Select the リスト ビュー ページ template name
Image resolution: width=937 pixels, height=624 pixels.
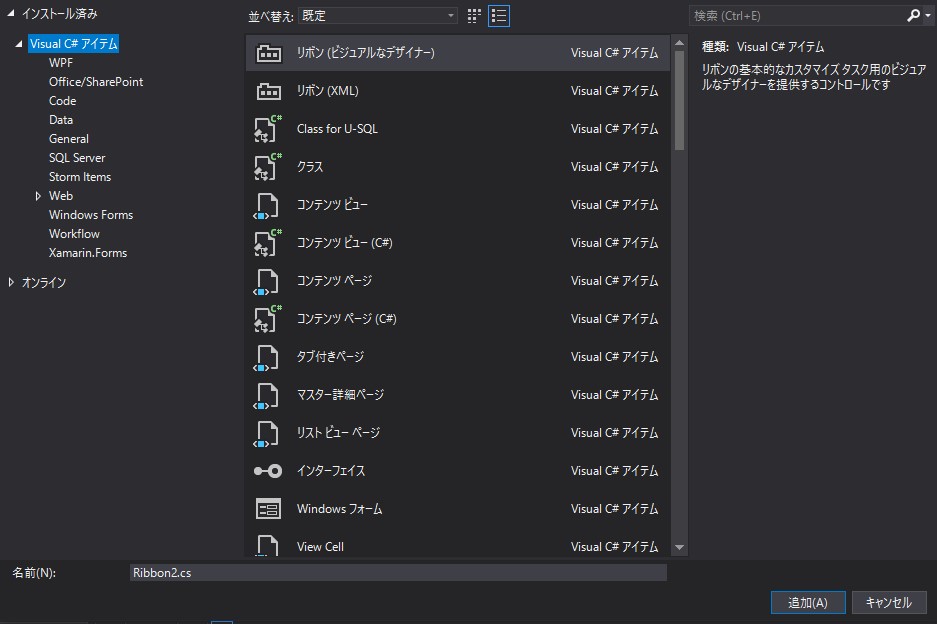[338, 433]
